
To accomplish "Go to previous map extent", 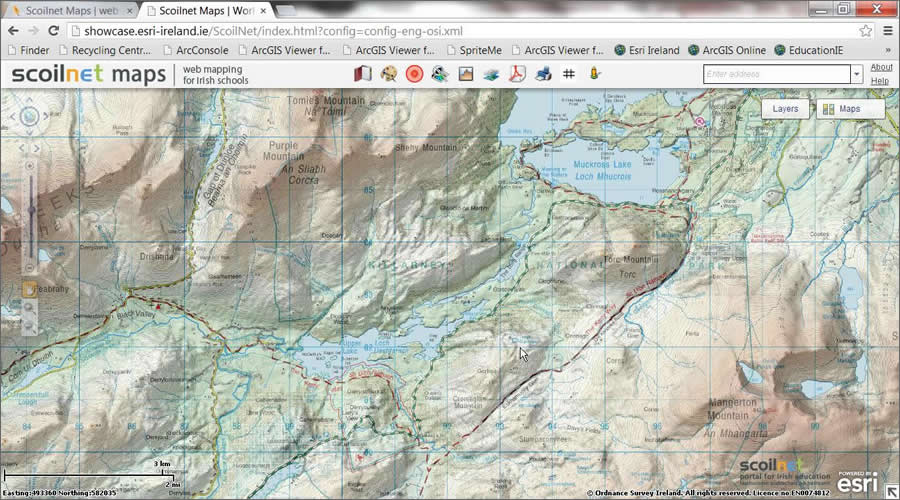I will [x=22, y=148].
